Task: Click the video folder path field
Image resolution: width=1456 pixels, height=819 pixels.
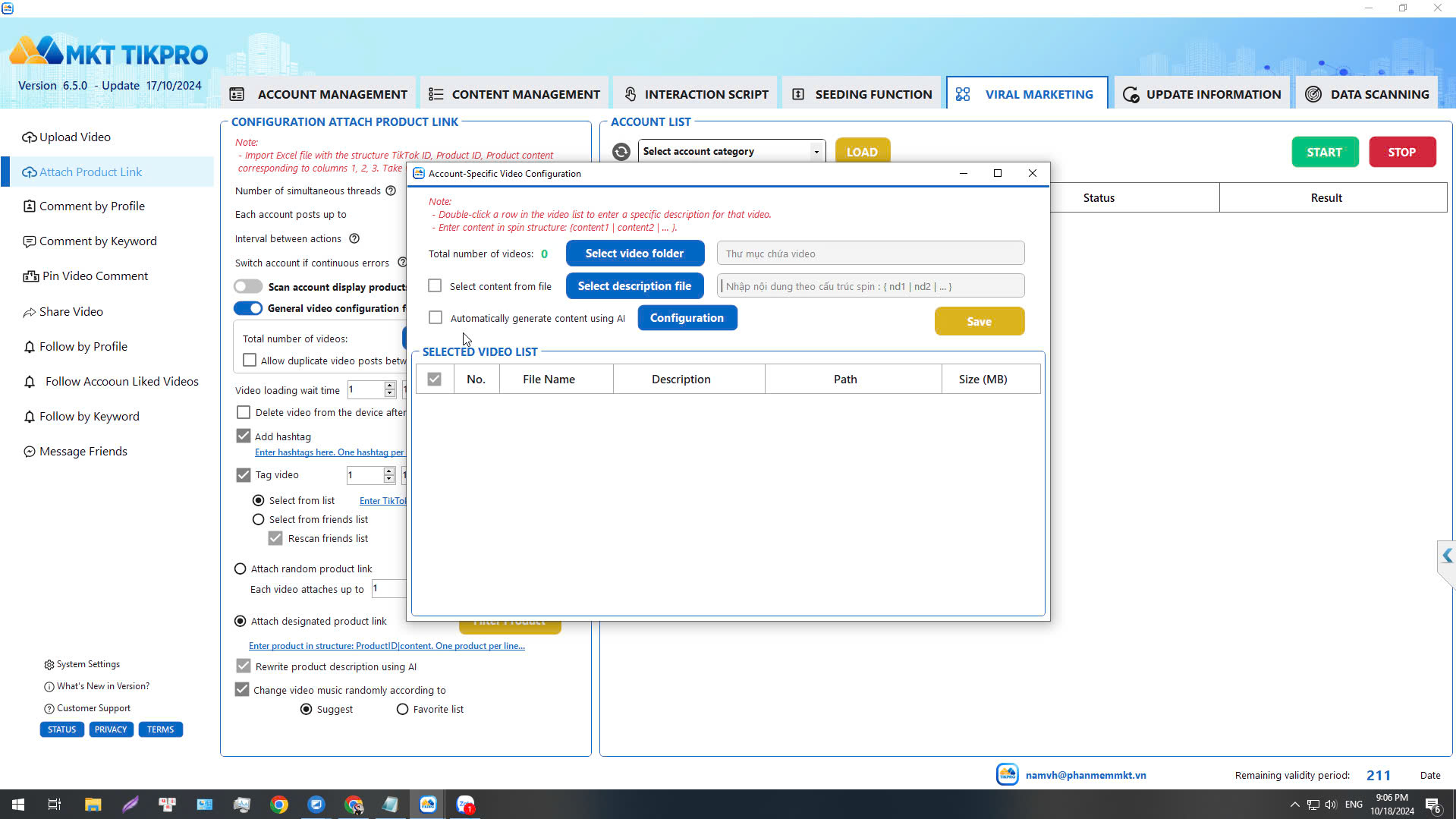Action: pyautogui.click(x=870, y=254)
